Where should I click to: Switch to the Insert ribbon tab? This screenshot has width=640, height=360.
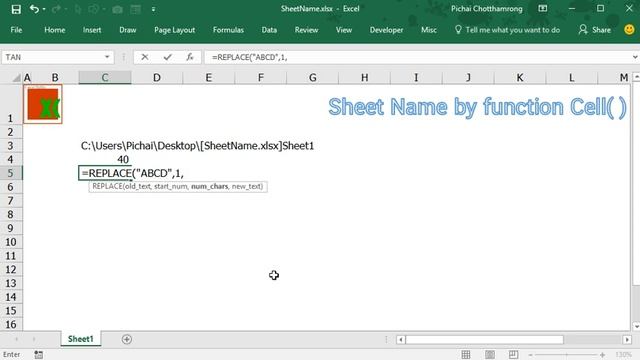click(92, 30)
